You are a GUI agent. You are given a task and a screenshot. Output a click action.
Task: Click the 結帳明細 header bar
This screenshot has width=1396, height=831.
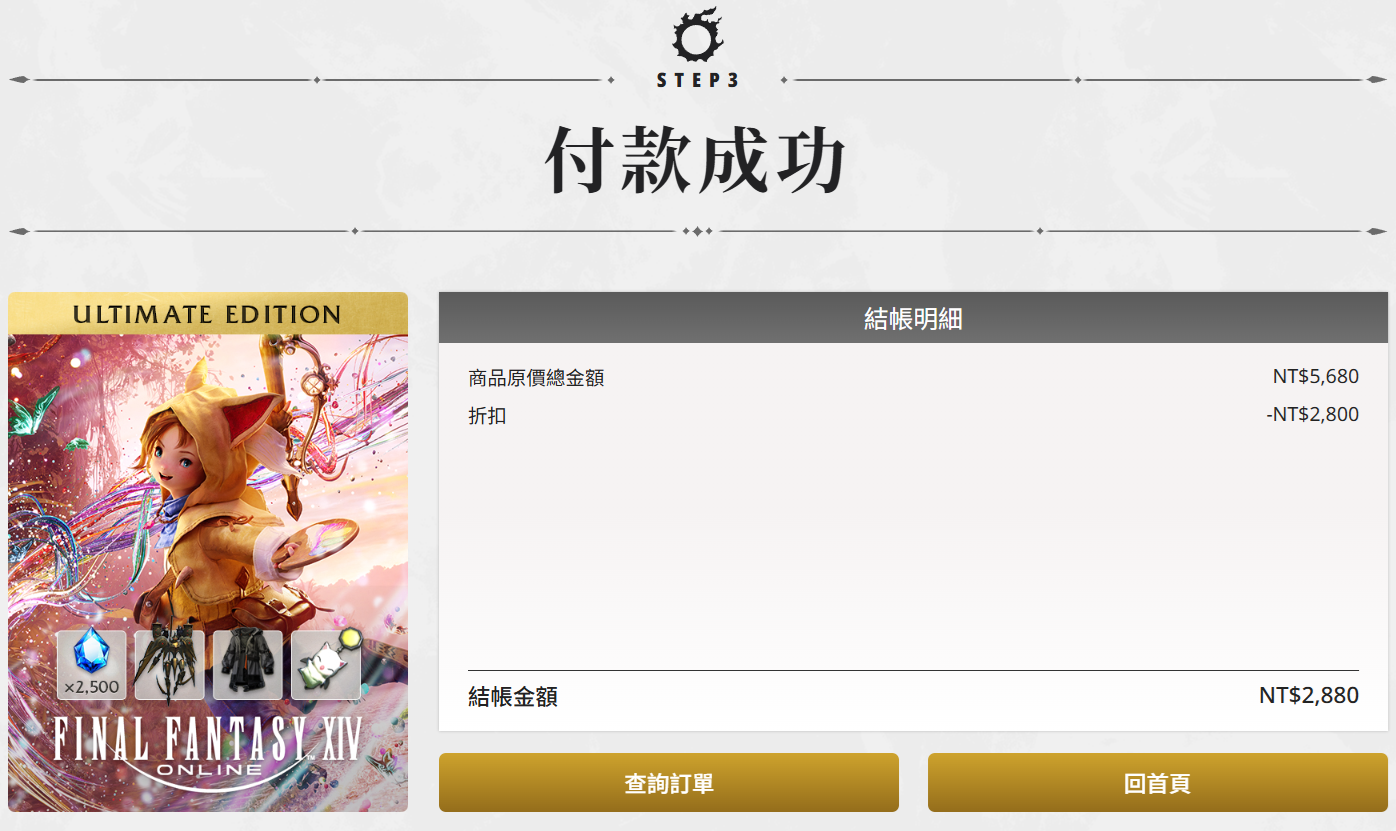click(913, 318)
